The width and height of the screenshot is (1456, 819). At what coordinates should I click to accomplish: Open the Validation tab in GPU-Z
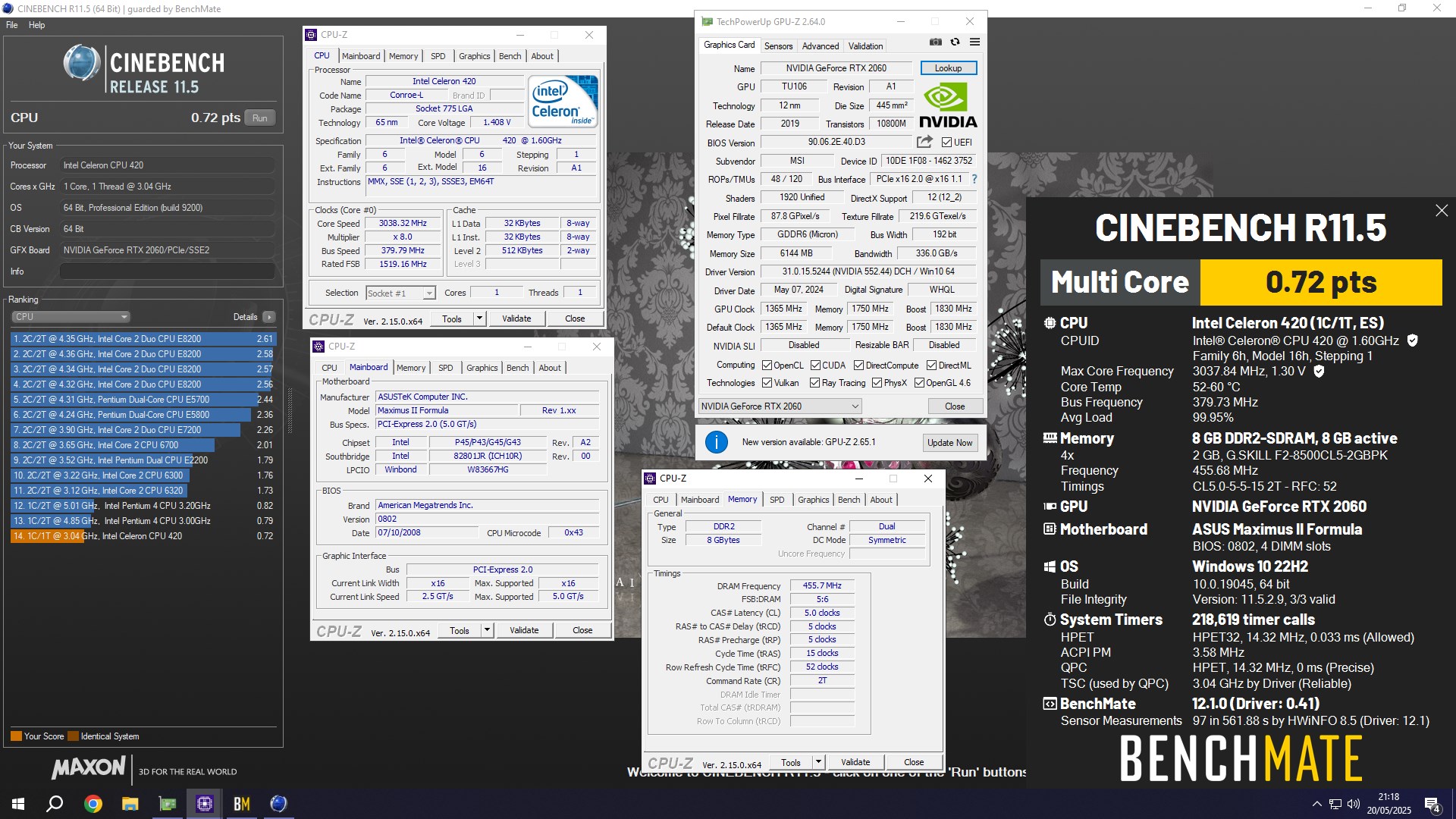[x=865, y=46]
